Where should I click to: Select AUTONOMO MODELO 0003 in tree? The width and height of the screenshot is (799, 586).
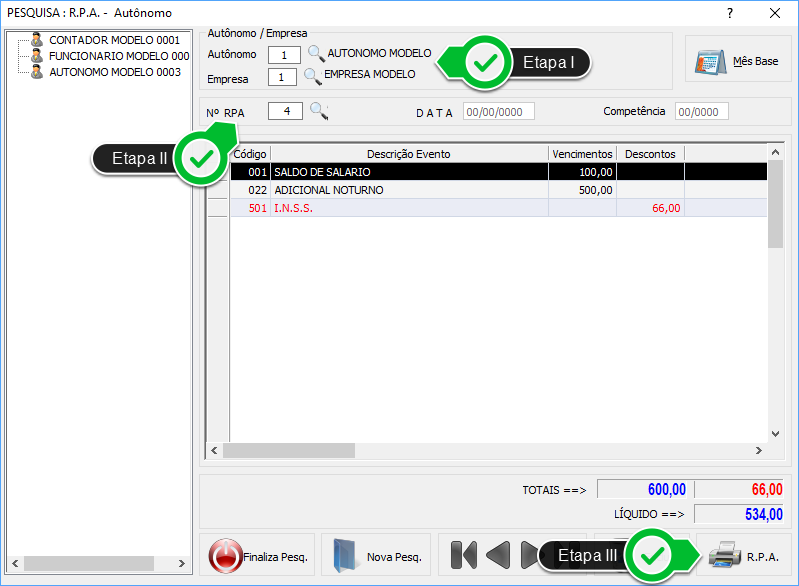click(114, 72)
